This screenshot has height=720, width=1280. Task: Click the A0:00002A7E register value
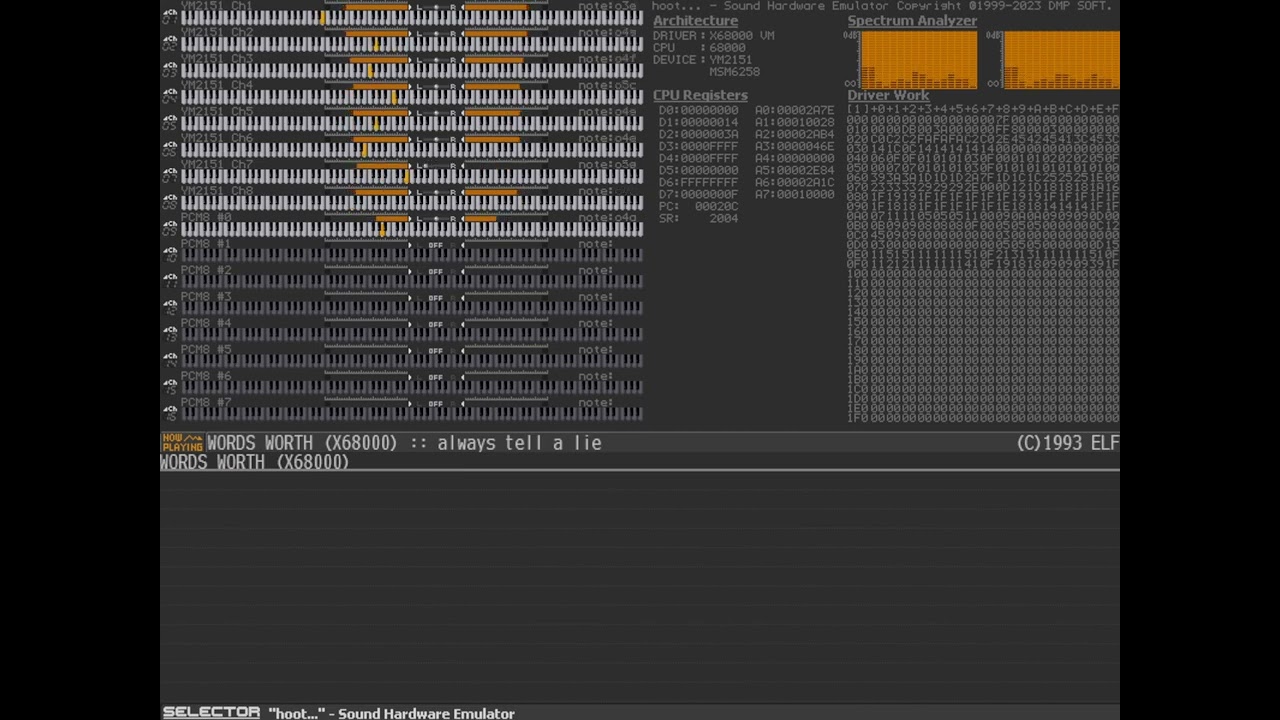point(794,110)
